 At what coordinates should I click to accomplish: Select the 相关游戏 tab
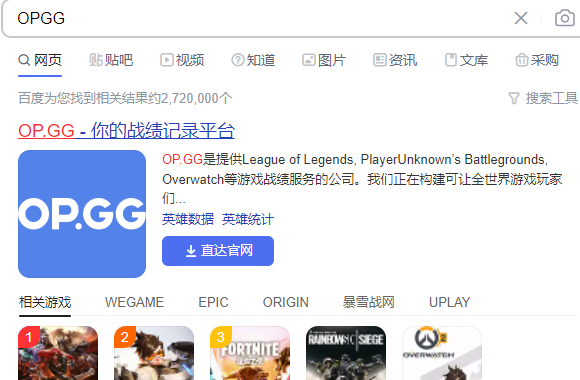45,302
